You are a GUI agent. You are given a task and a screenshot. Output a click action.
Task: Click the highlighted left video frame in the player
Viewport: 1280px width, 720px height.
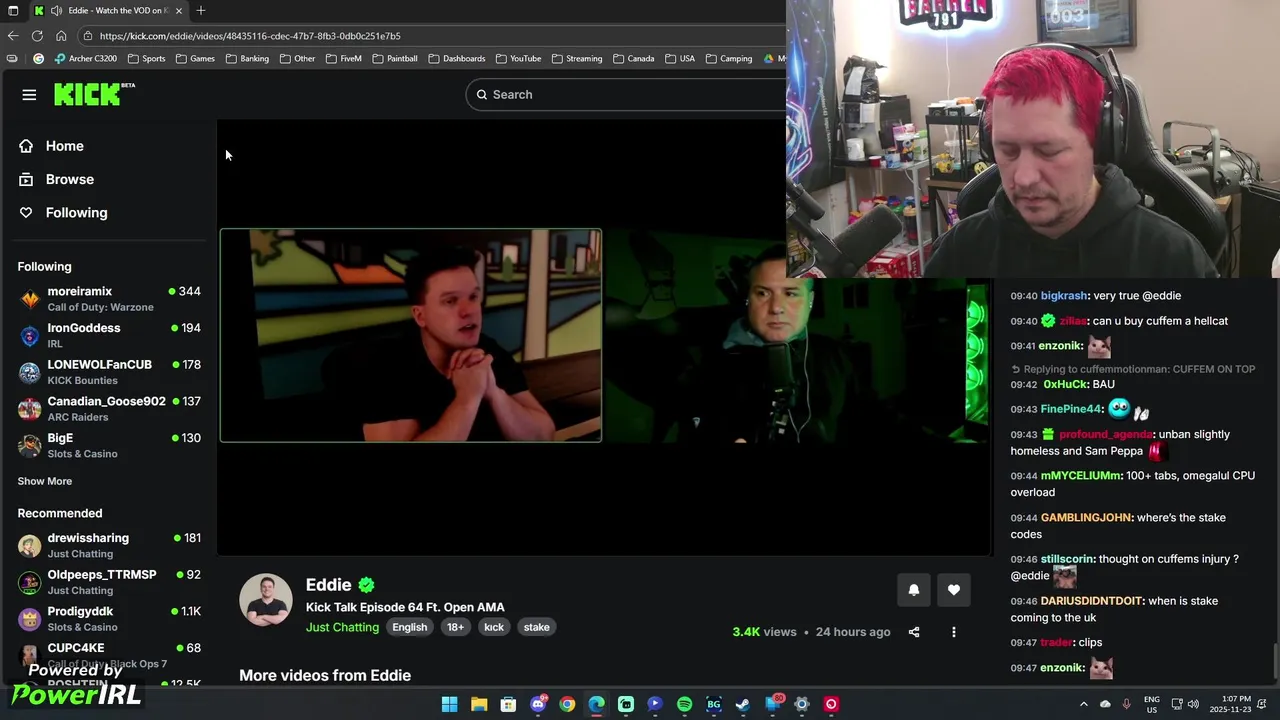411,335
